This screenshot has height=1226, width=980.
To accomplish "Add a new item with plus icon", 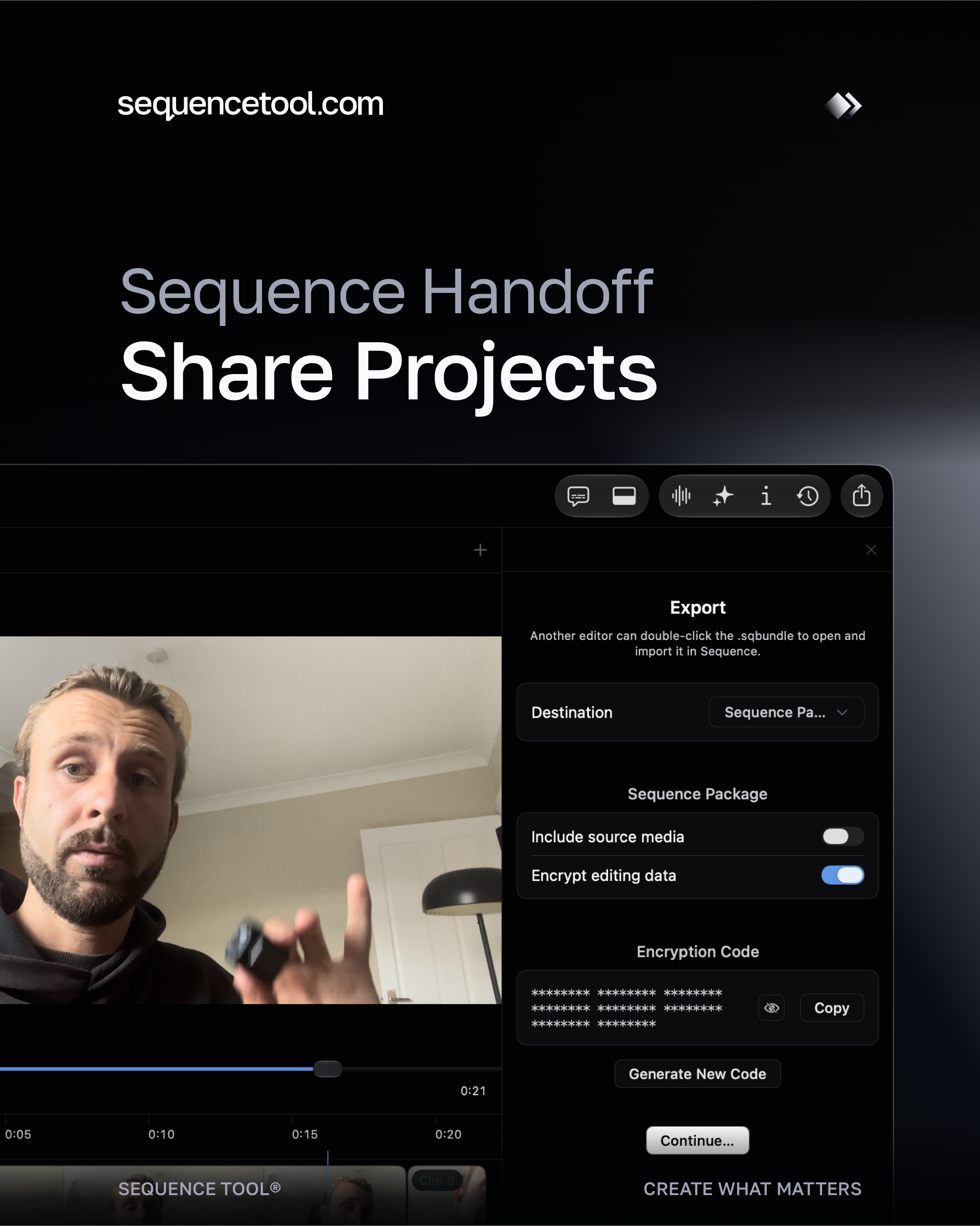I will tap(480, 550).
